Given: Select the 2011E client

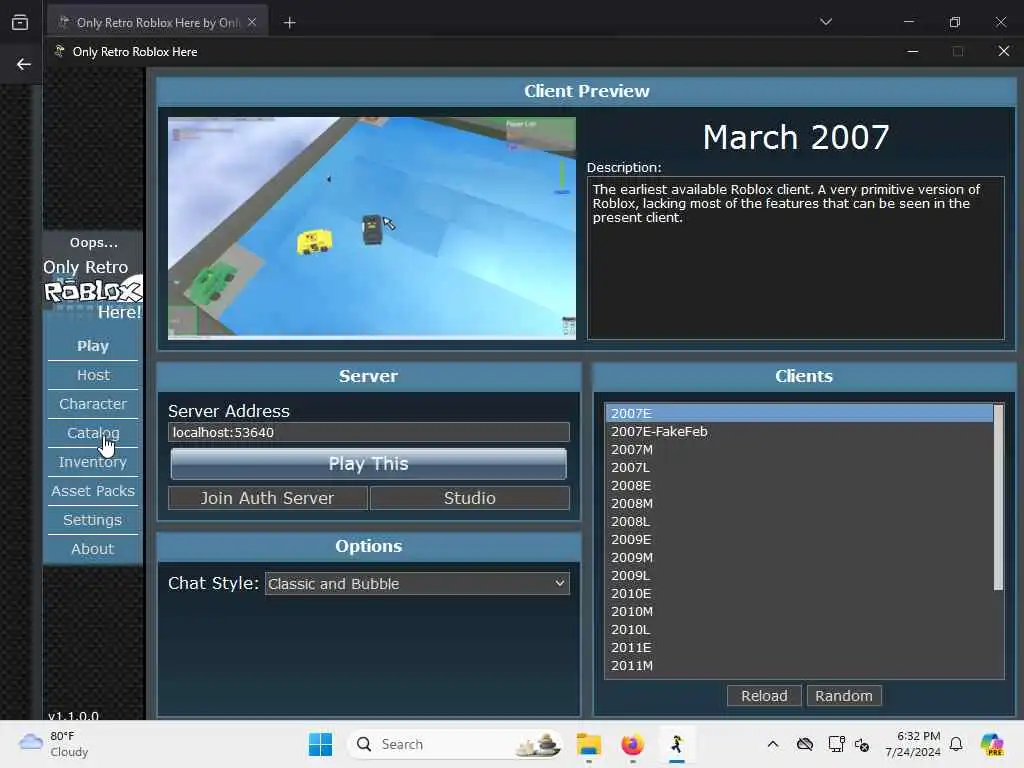Looking at the screenshot, I should click(799, 647).
